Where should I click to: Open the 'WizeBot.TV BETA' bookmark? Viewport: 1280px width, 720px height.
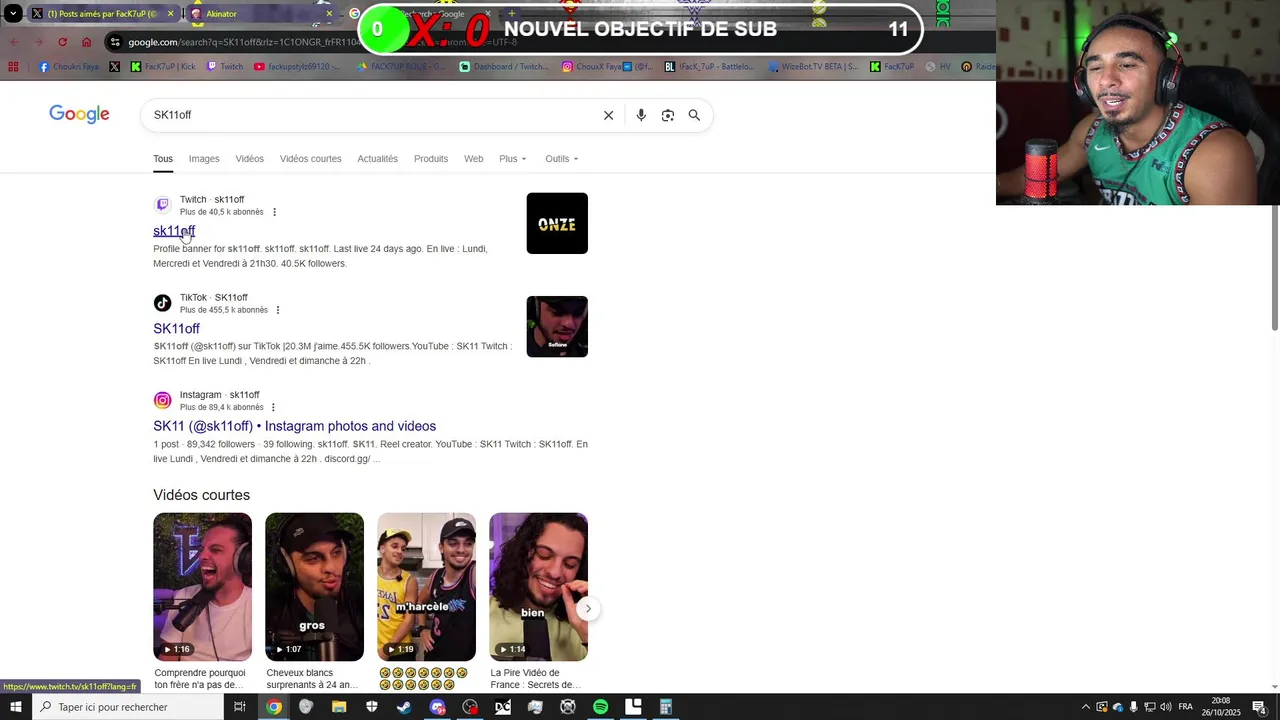tap(813, 67)
